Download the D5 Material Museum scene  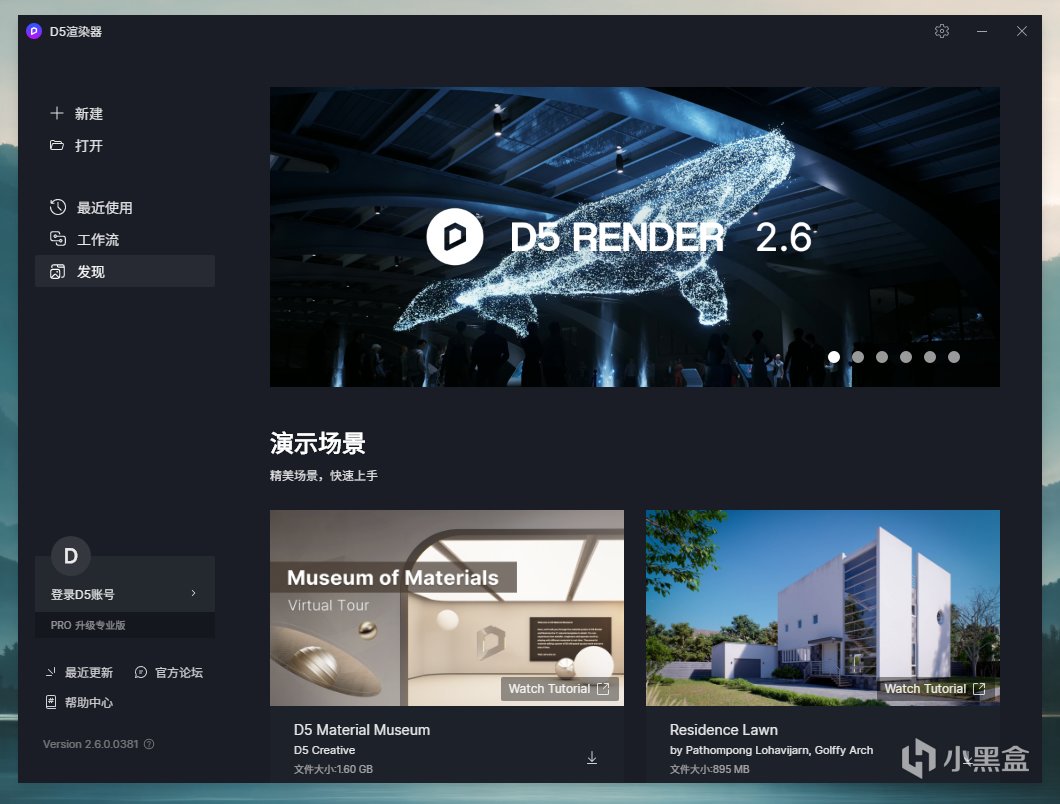pos(592,758)
